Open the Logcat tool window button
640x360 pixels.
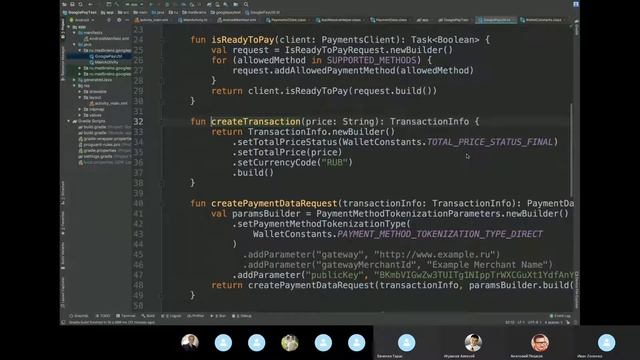(171, 316)
